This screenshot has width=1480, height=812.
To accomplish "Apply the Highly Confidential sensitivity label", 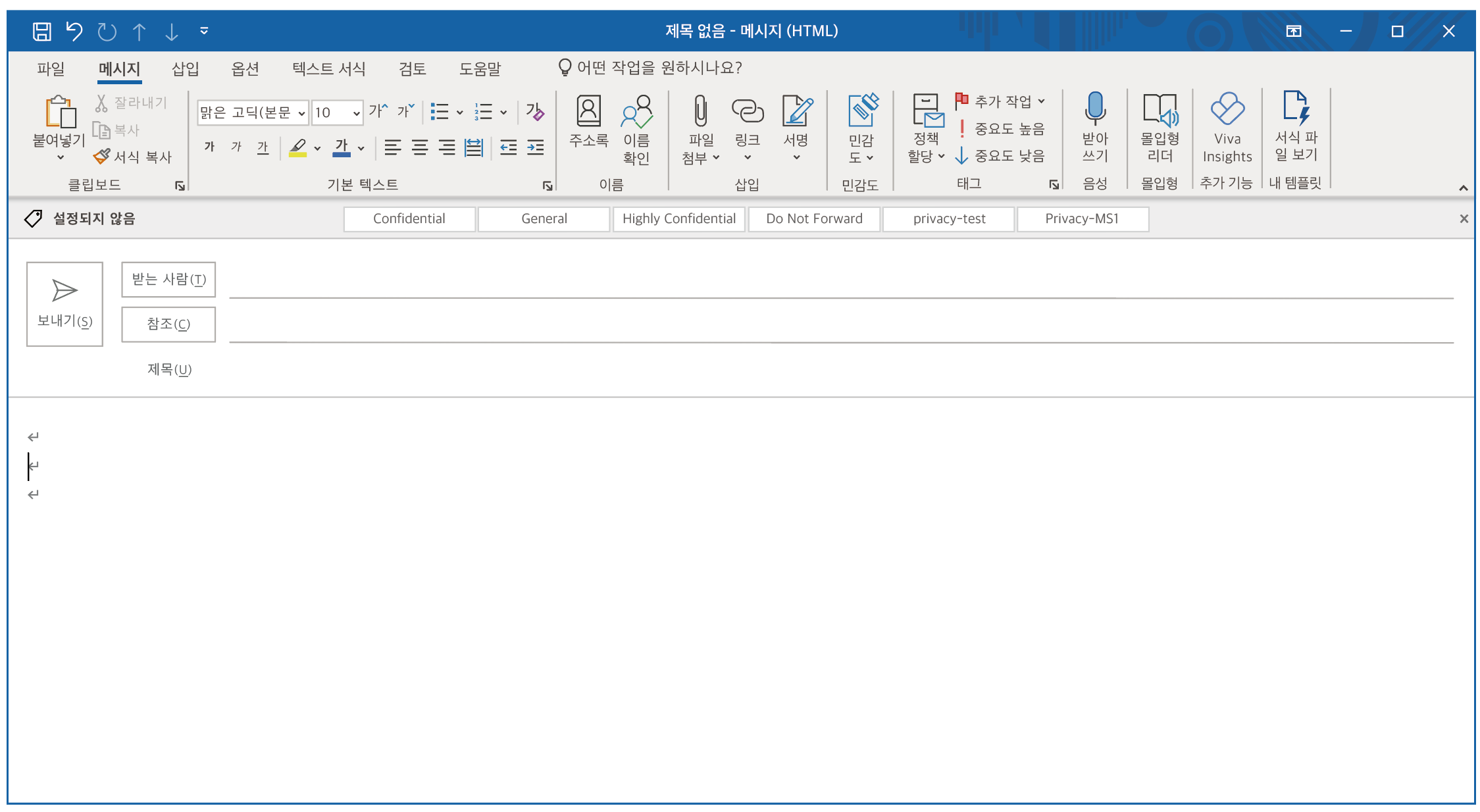I will [678, 219].
